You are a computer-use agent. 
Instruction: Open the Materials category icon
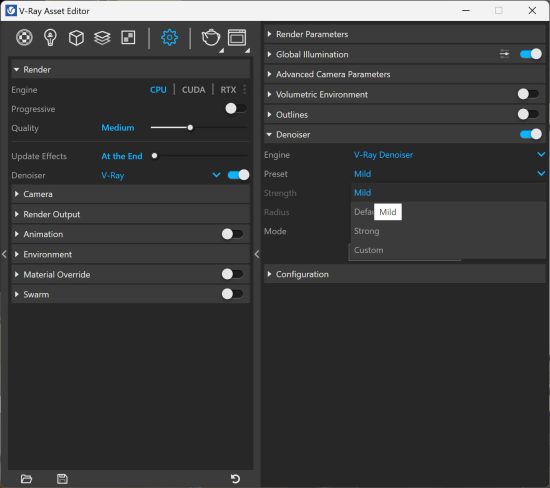tap(24, 38)
